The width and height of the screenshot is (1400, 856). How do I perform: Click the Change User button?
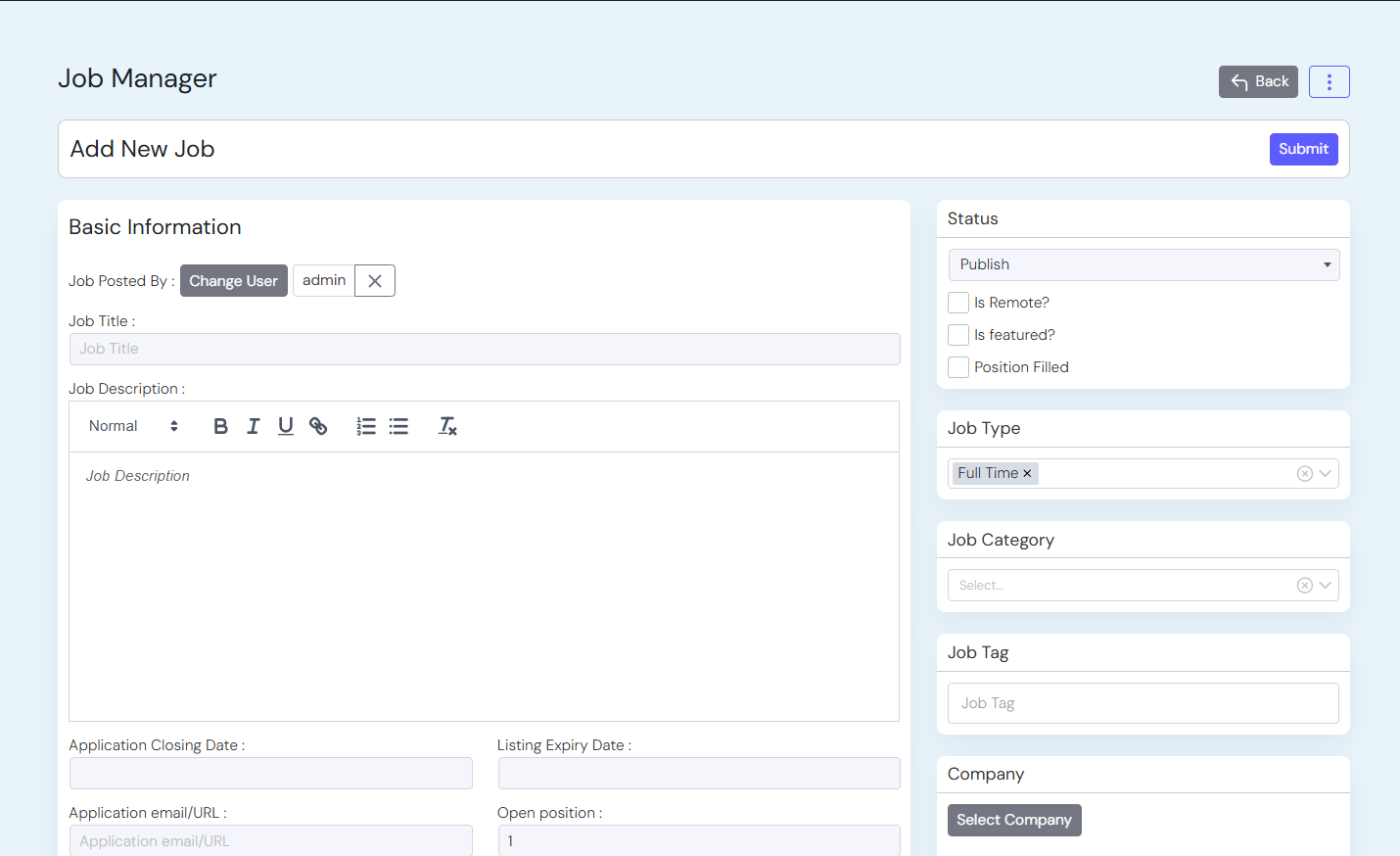pyautogui.click(x=233, y=281)
